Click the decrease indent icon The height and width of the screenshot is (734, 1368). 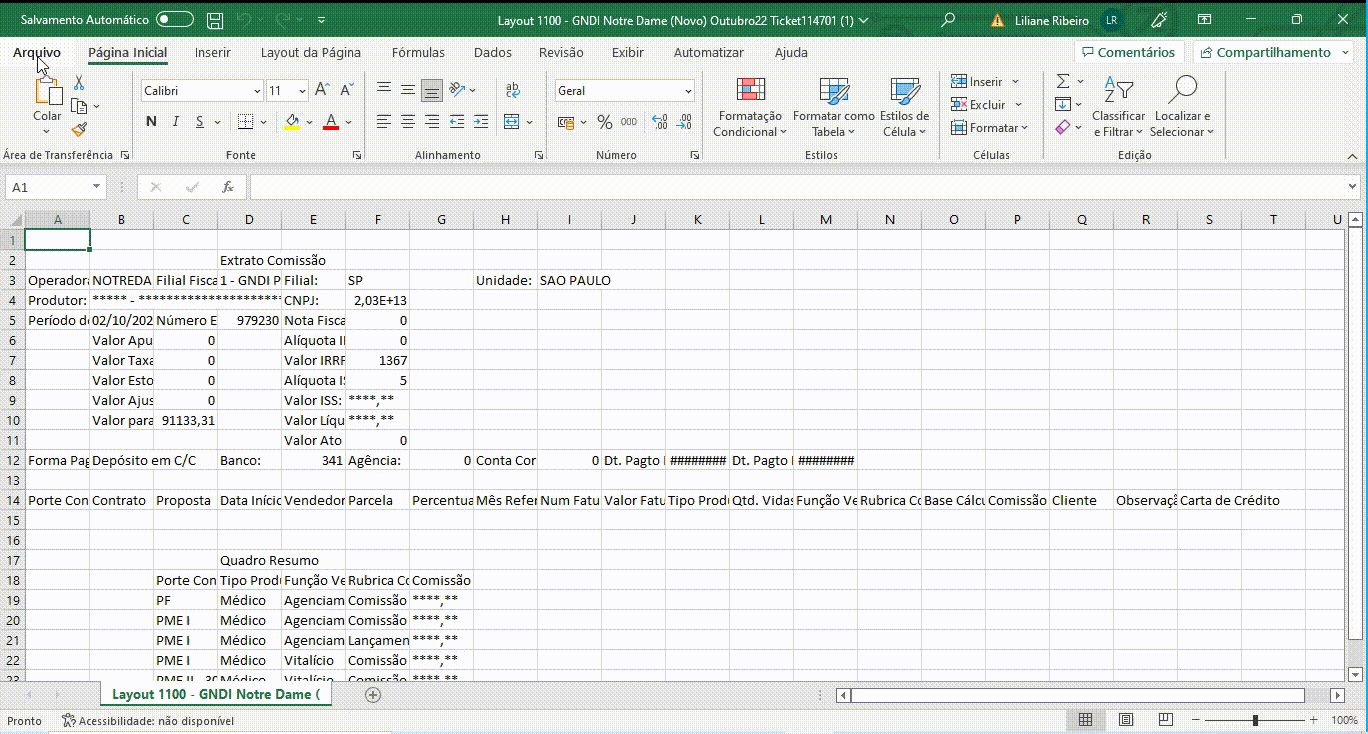[457, 121]
